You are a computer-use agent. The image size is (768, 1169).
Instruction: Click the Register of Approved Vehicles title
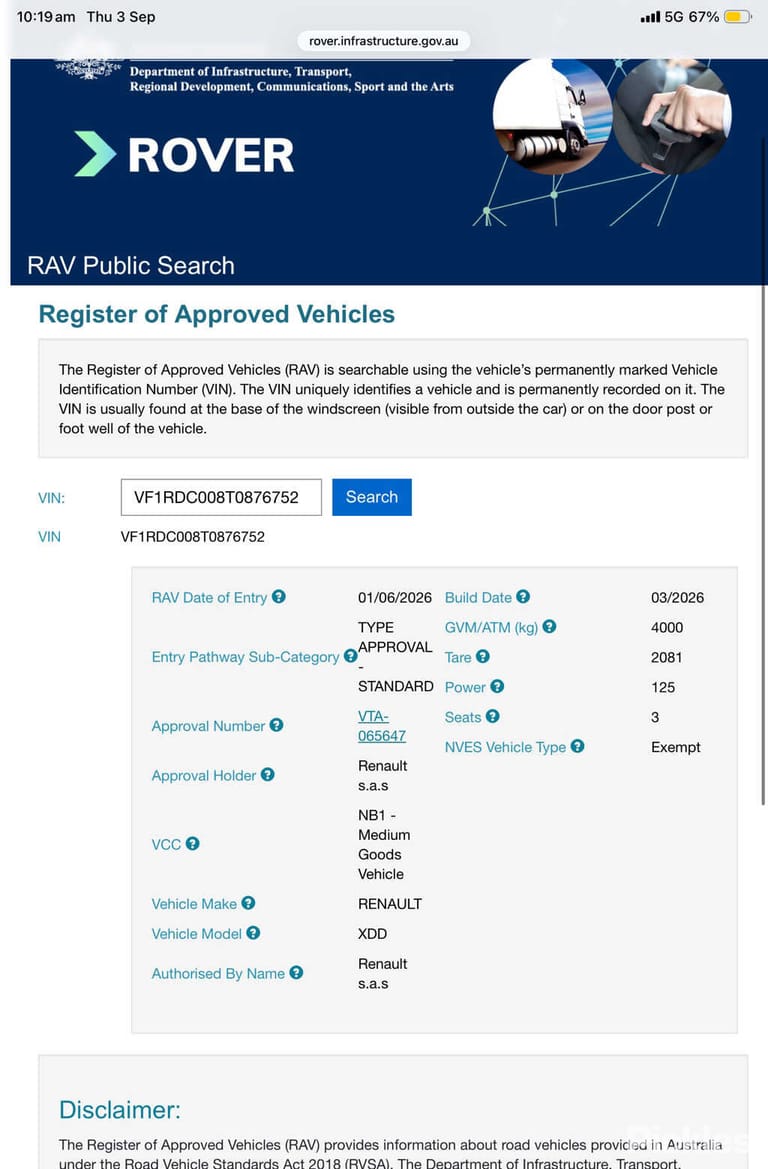[x=216, y=314]
